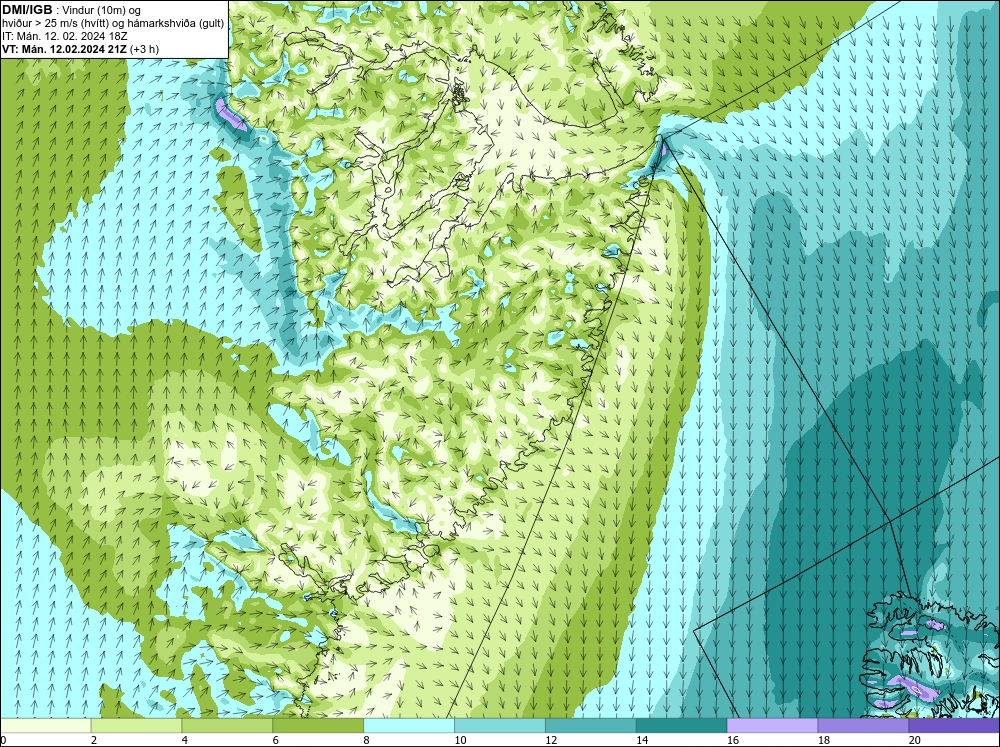This screenshot has height=747, width=1000.
Task: Select the 12–14 m/s teal legend swatch
Action: [x=591, y=725]
